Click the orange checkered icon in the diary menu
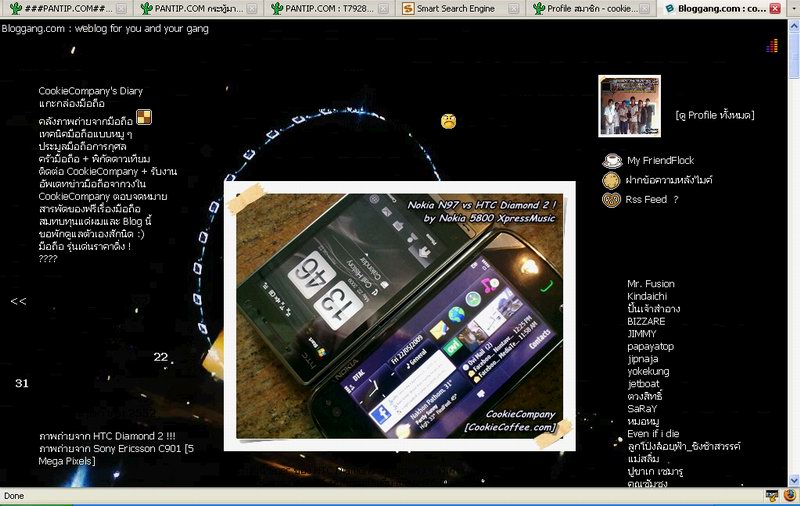The height and width of the screenshot is (506, 800). tap(144, 117)
